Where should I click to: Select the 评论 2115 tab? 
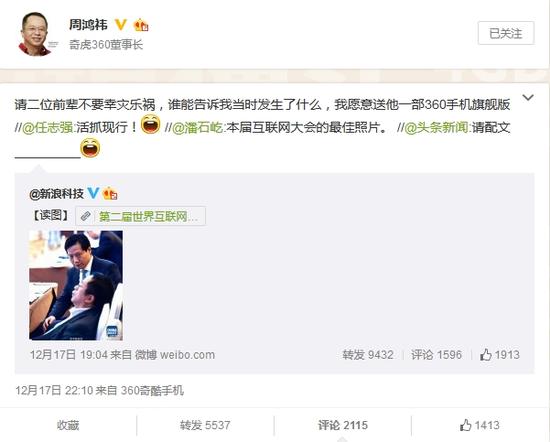pos(343,425)
